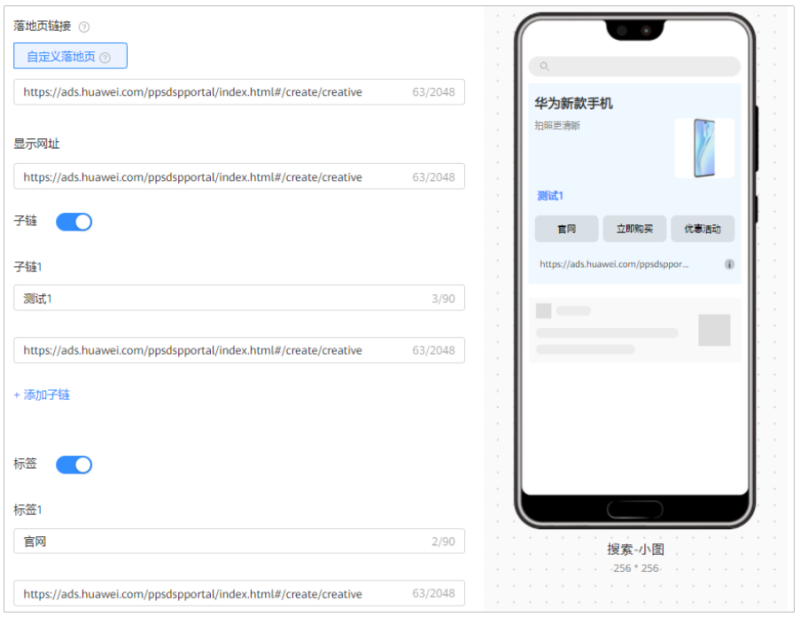Click the info icon beside preview URL
The height and width of the screenshot is (617, 800).
pyautogui.click(x=729, y=264)
